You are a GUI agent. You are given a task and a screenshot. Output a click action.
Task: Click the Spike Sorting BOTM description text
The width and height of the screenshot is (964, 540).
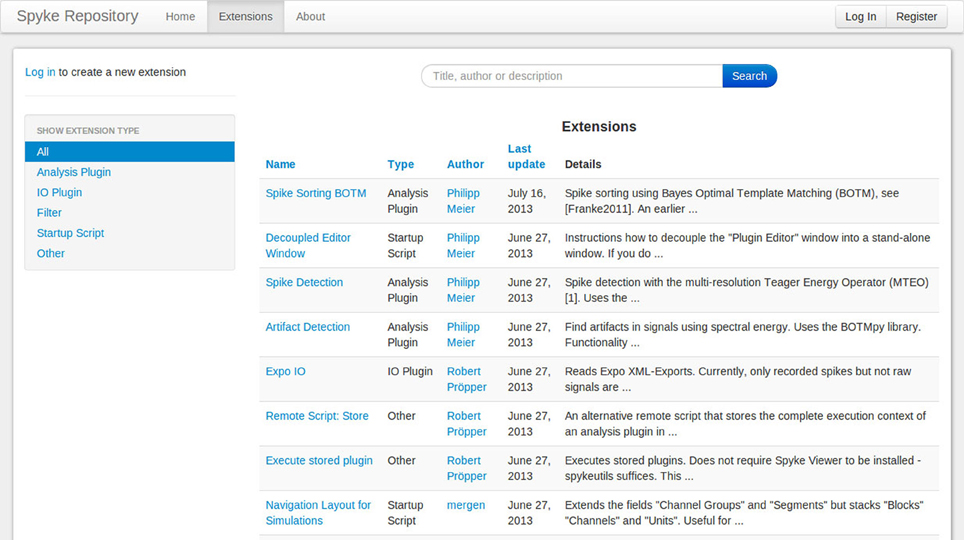pyautogui.click(x=732, y=201)
